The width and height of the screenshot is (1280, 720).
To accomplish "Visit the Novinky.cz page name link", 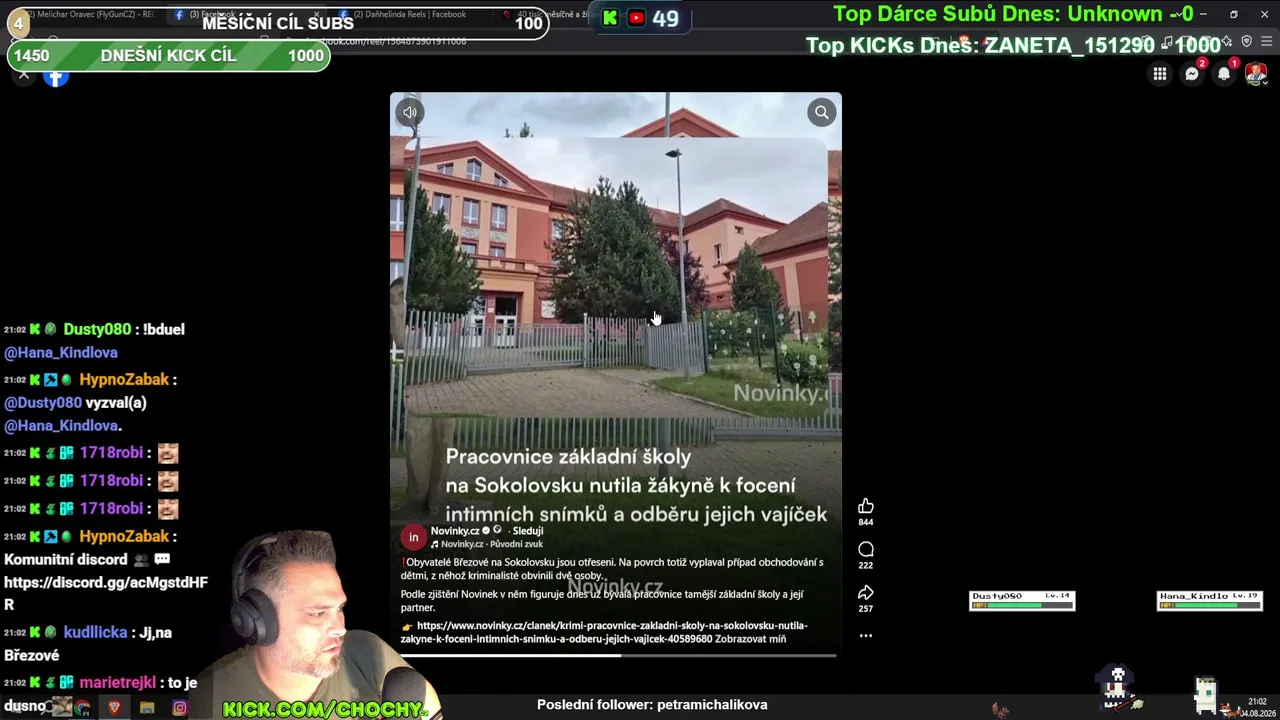I will click(455, 531).
